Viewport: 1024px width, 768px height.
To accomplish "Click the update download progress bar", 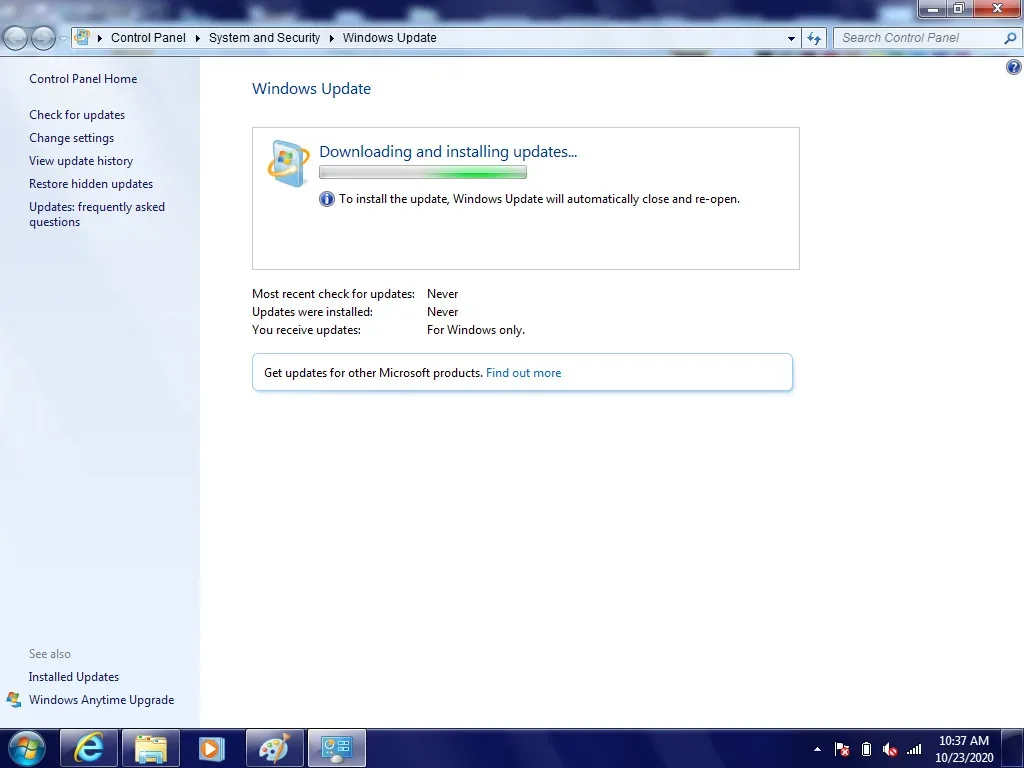I will point(423,172).
